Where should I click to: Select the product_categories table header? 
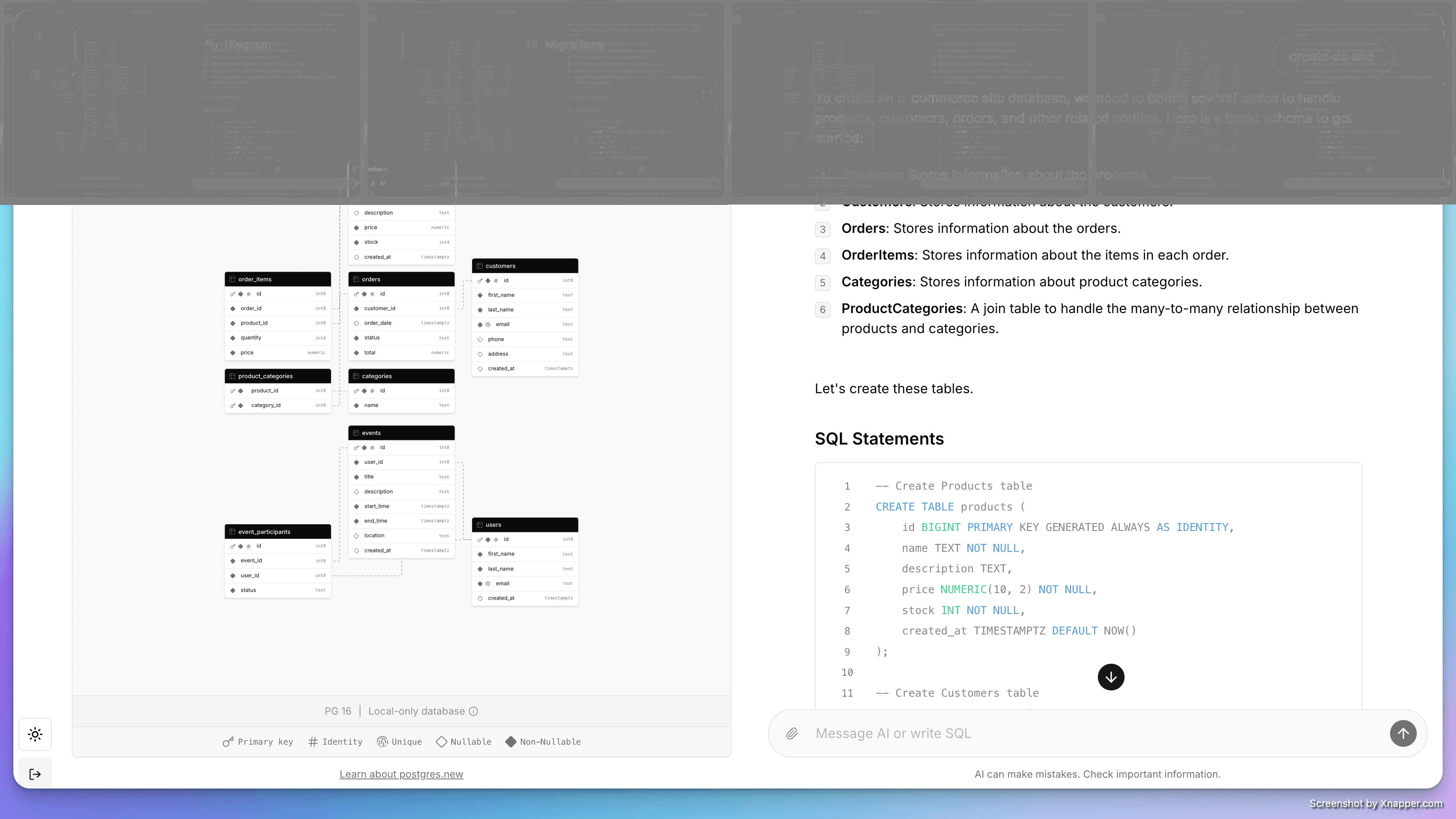pyautogui.click(x=278, y=376)
